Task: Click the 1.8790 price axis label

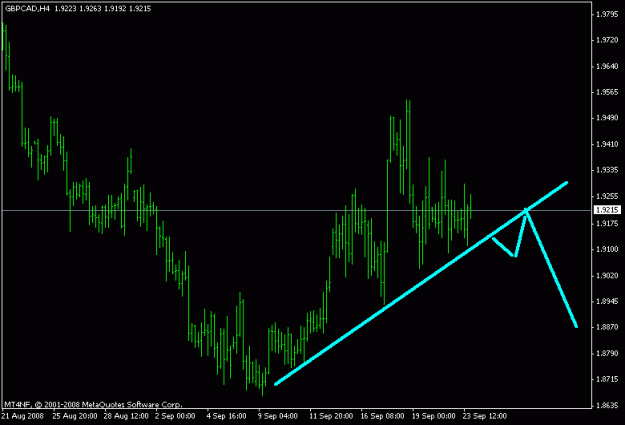Action: (x=607, y=353)
